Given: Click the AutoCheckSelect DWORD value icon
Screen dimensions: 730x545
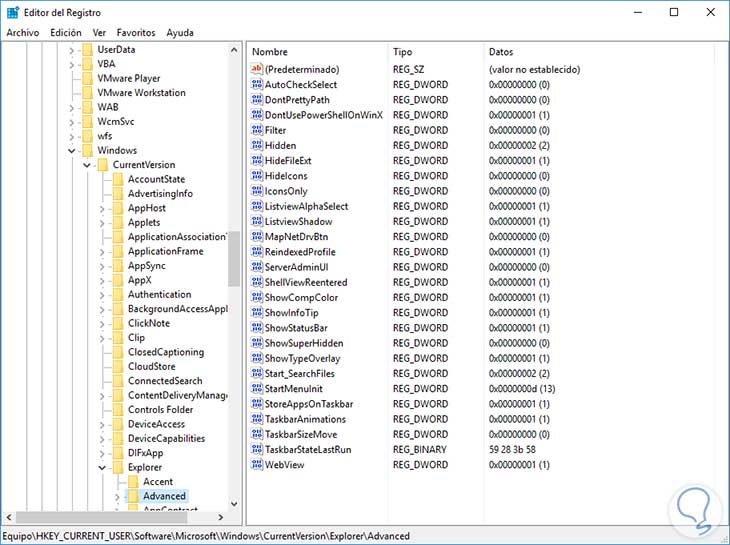Looking at the screenshot, I should (x=257, y=84).
